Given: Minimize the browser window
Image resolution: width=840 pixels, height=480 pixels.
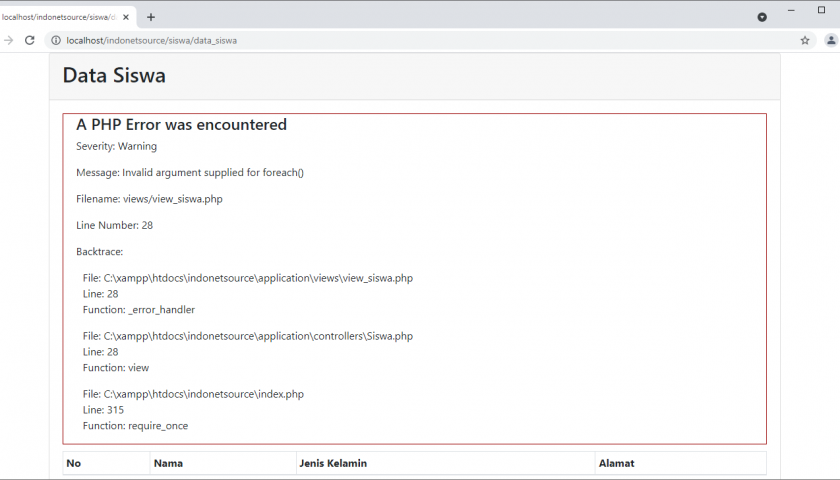Looking at the screenshot, I should point(791,10).
